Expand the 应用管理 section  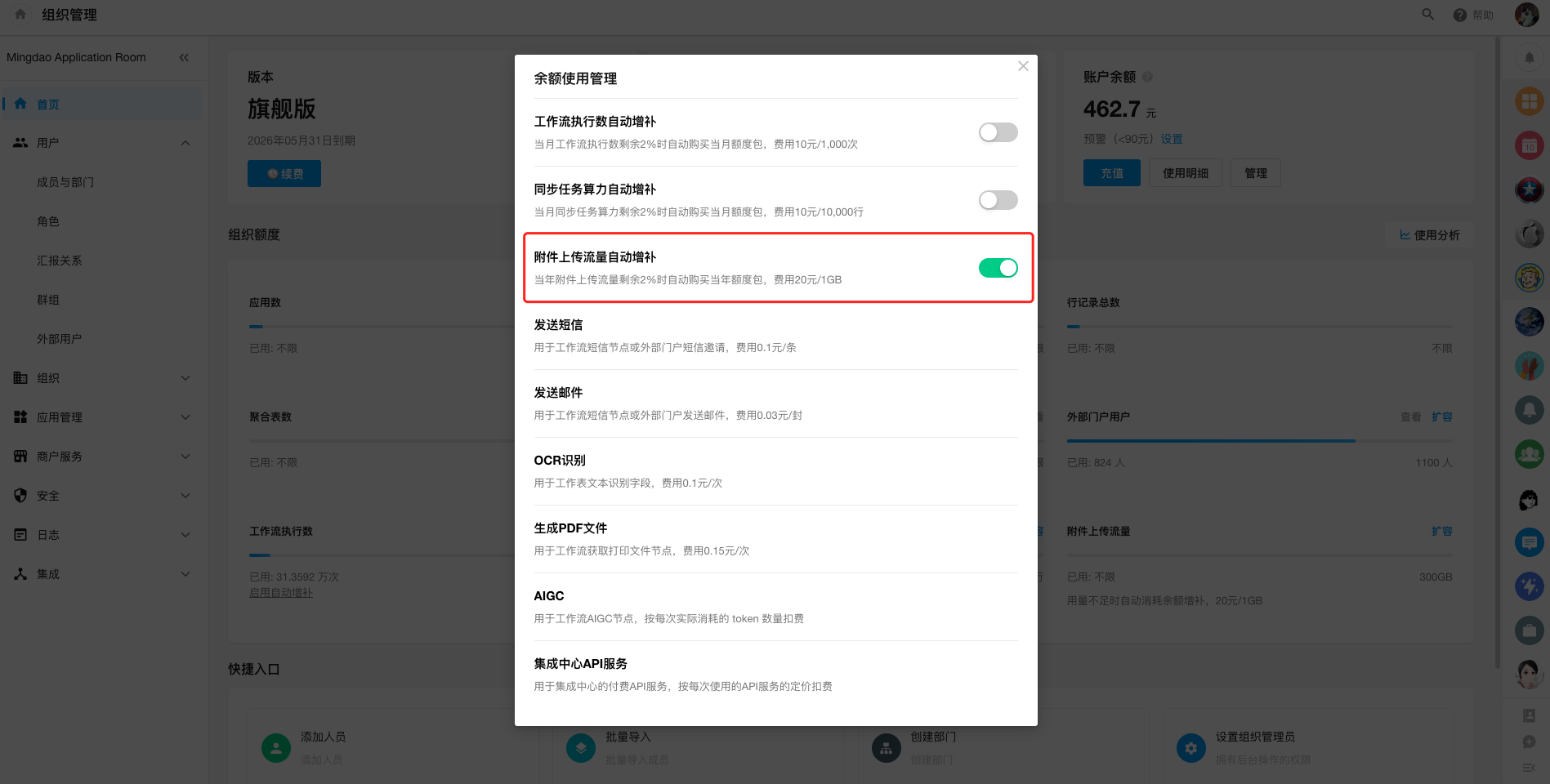coord(185,417)
